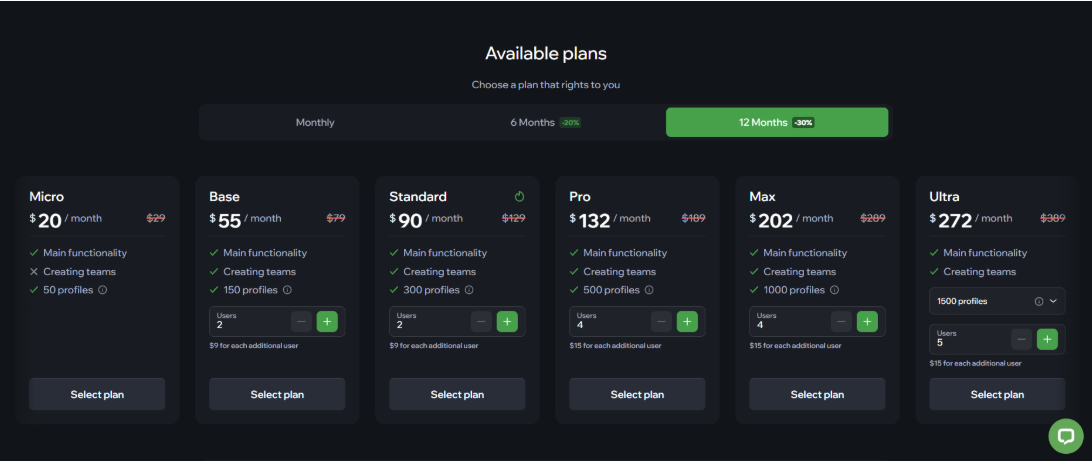This screenshot has height=462, width=1092.
Task: Click 'Choose a plan that rights to you'
Action: pyautogui.click(x=546, y=85)
